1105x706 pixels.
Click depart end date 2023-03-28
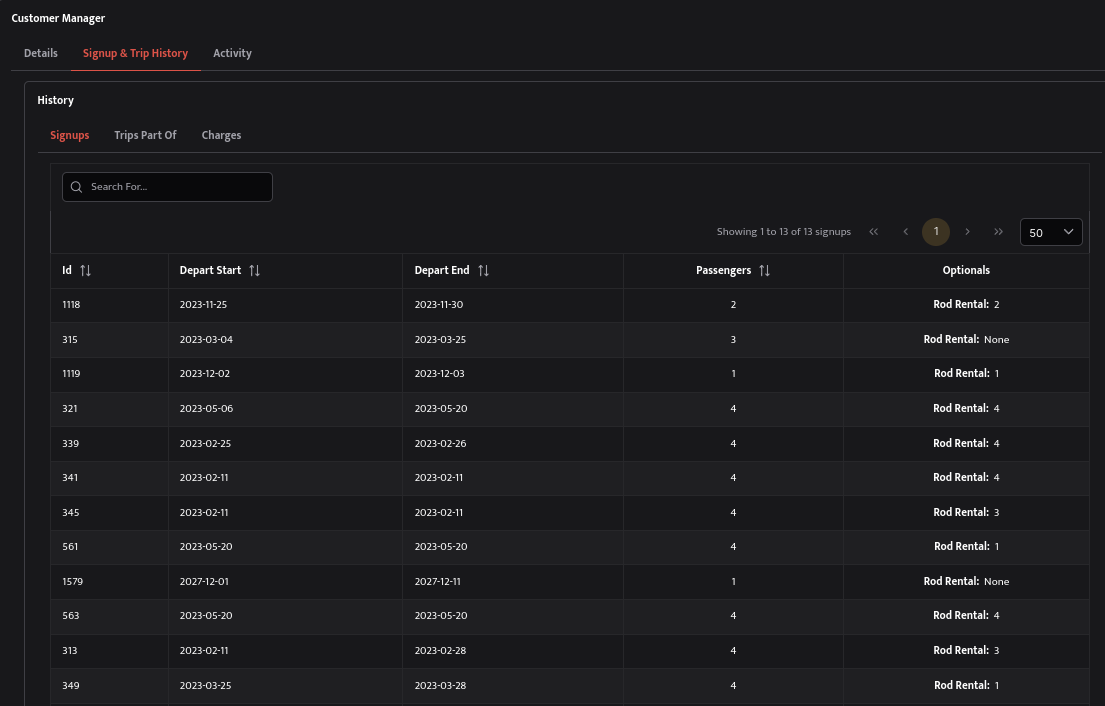(x=440, y=685)
